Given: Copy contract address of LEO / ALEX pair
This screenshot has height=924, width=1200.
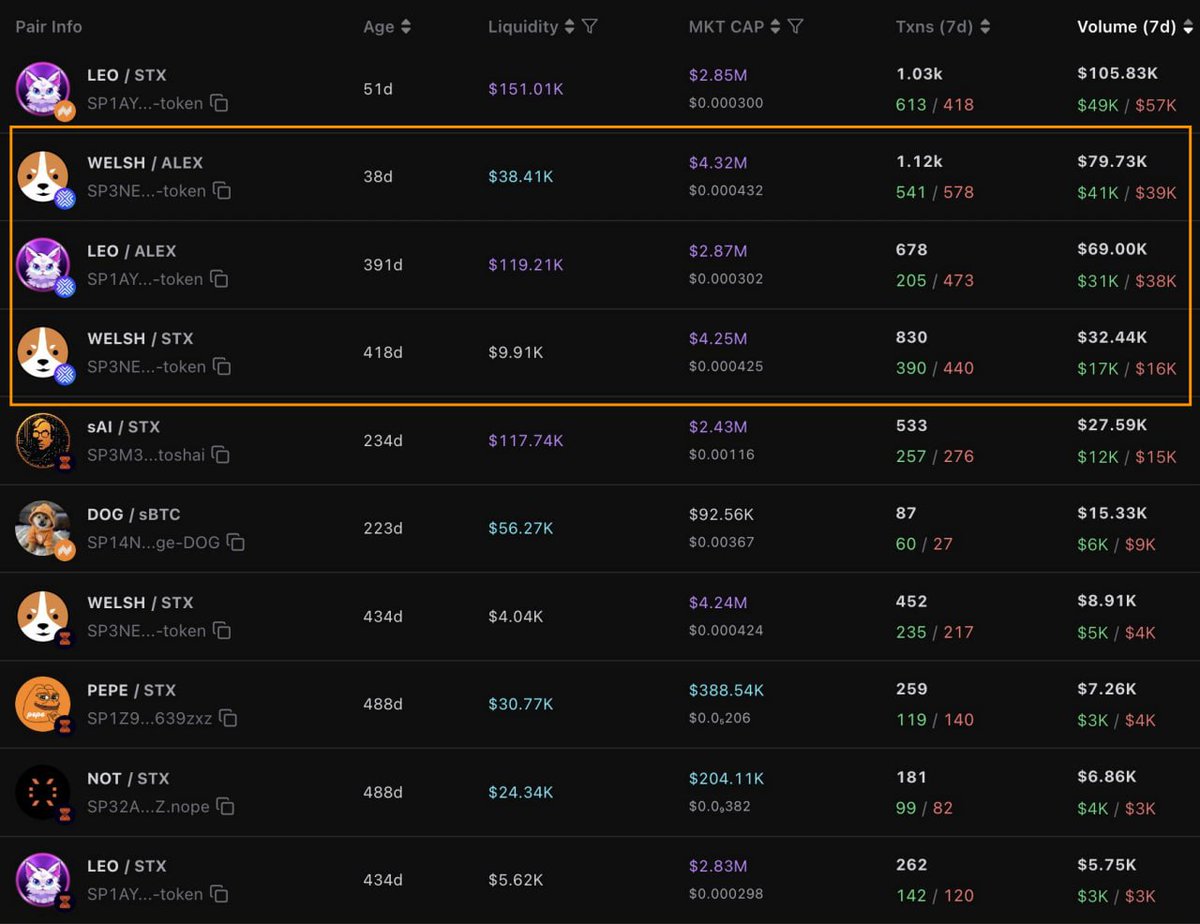Looking at the screenshot, I should pos(220,279).
